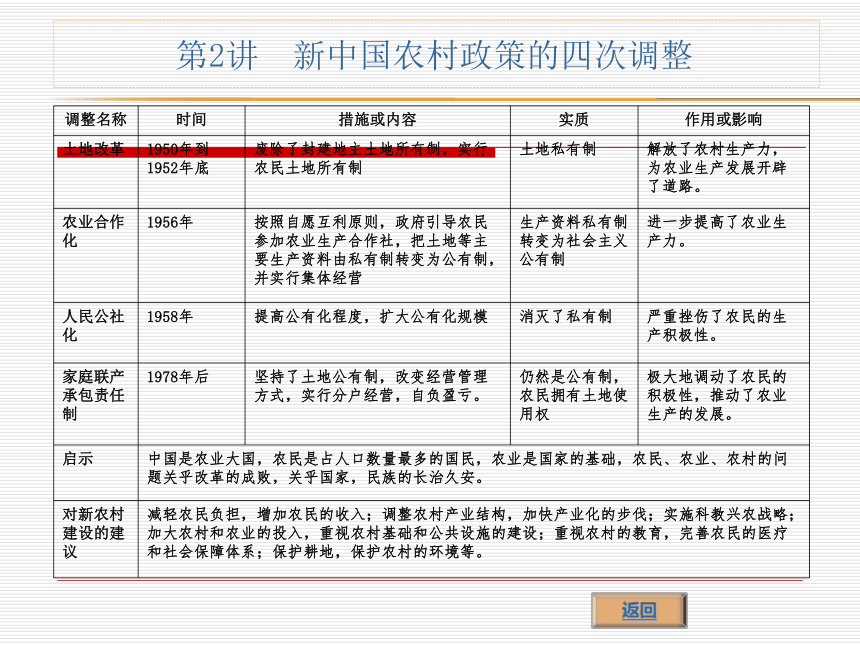Select the 消灭了私有制 cell

(574, 332)
